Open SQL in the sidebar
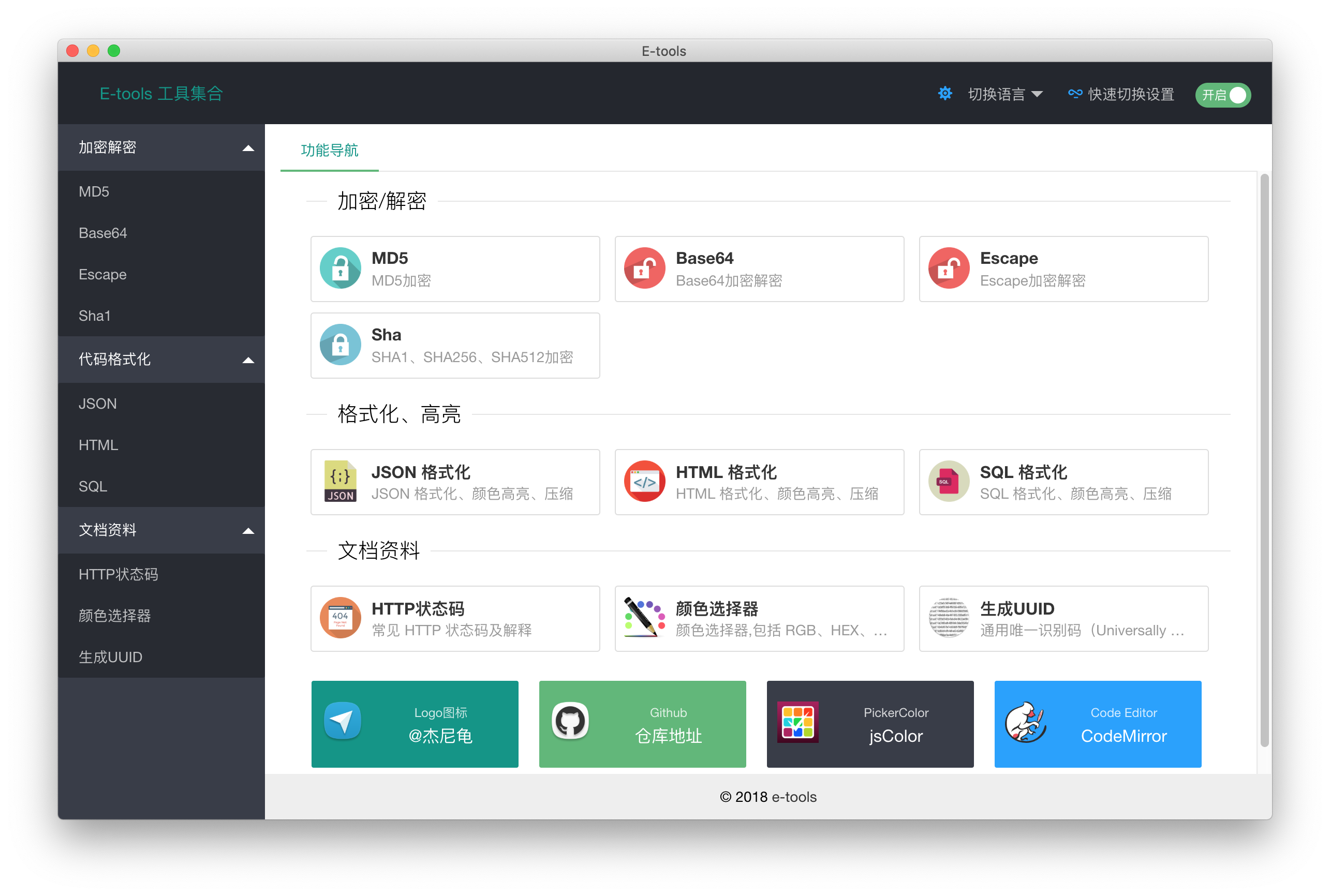Viewport: 1330px width, 896px height. click(161, 486)
